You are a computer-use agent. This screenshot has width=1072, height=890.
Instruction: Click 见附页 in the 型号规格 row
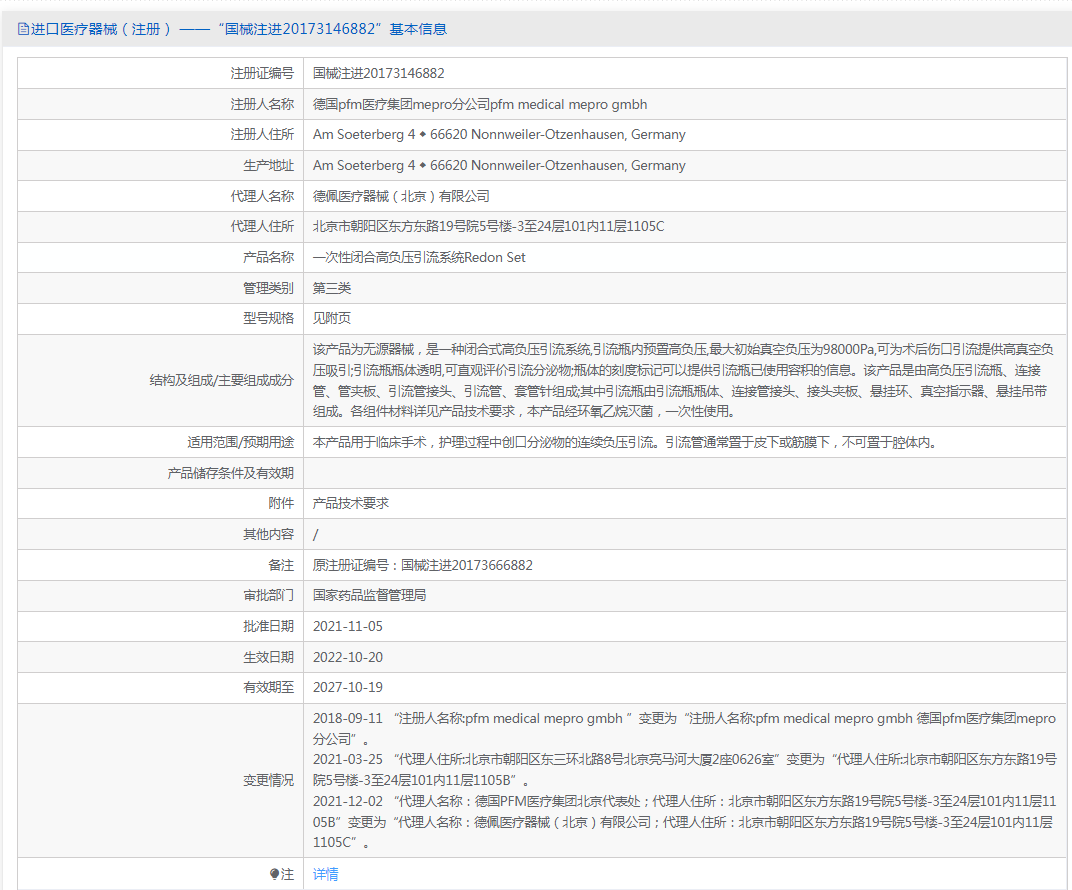click(x=332, y=319)
